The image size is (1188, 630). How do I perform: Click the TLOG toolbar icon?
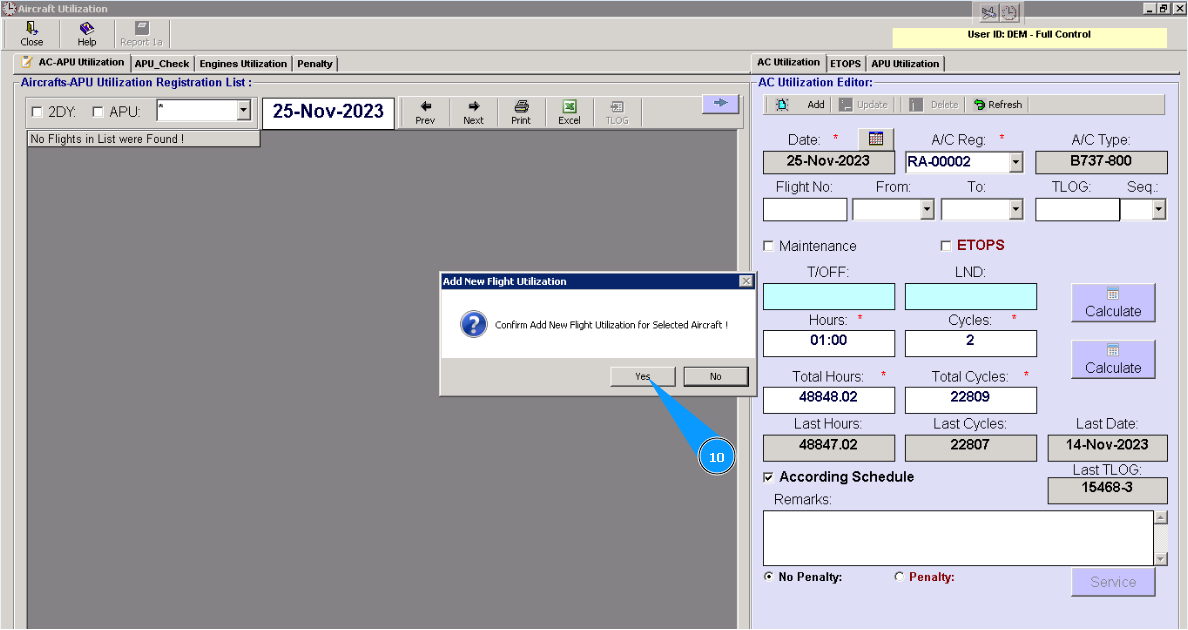click(x=617, y=112)
